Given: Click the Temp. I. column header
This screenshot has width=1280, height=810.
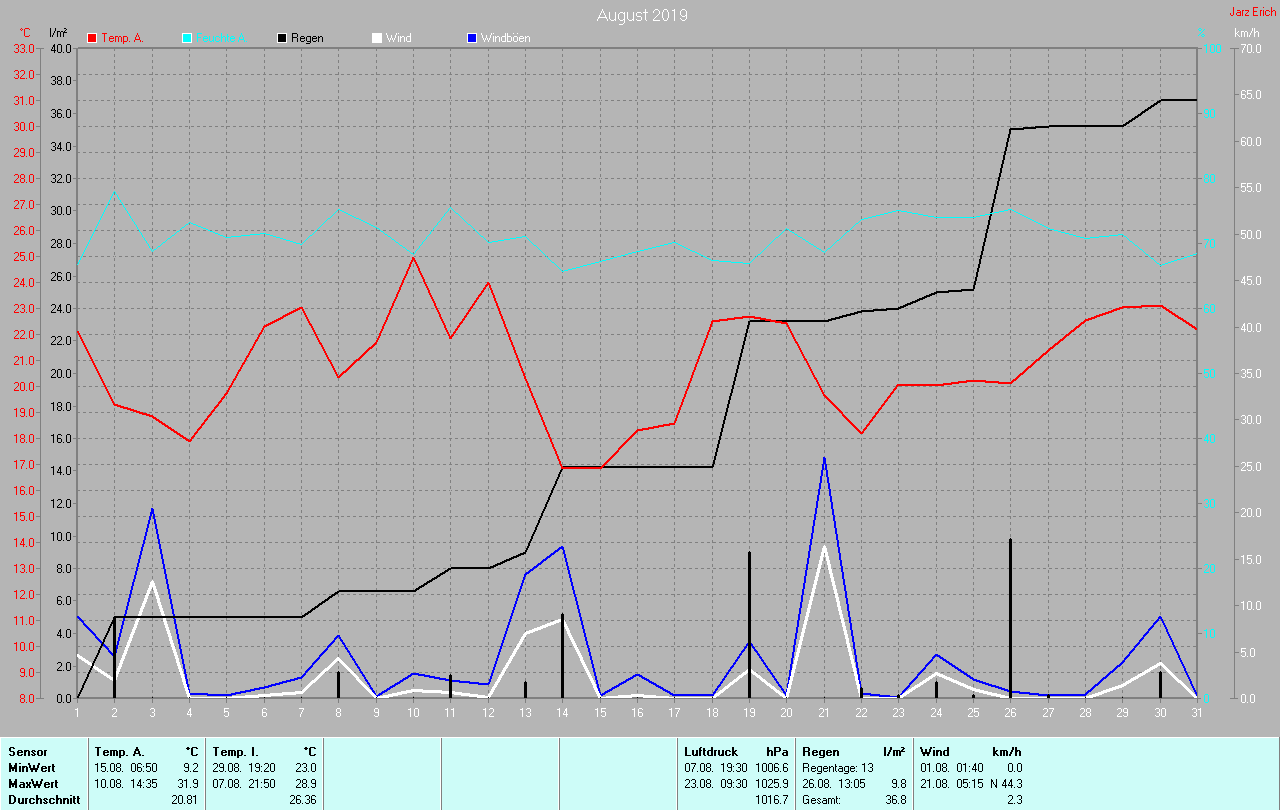Looking at the screenshot, I should (x=235, y=751).
